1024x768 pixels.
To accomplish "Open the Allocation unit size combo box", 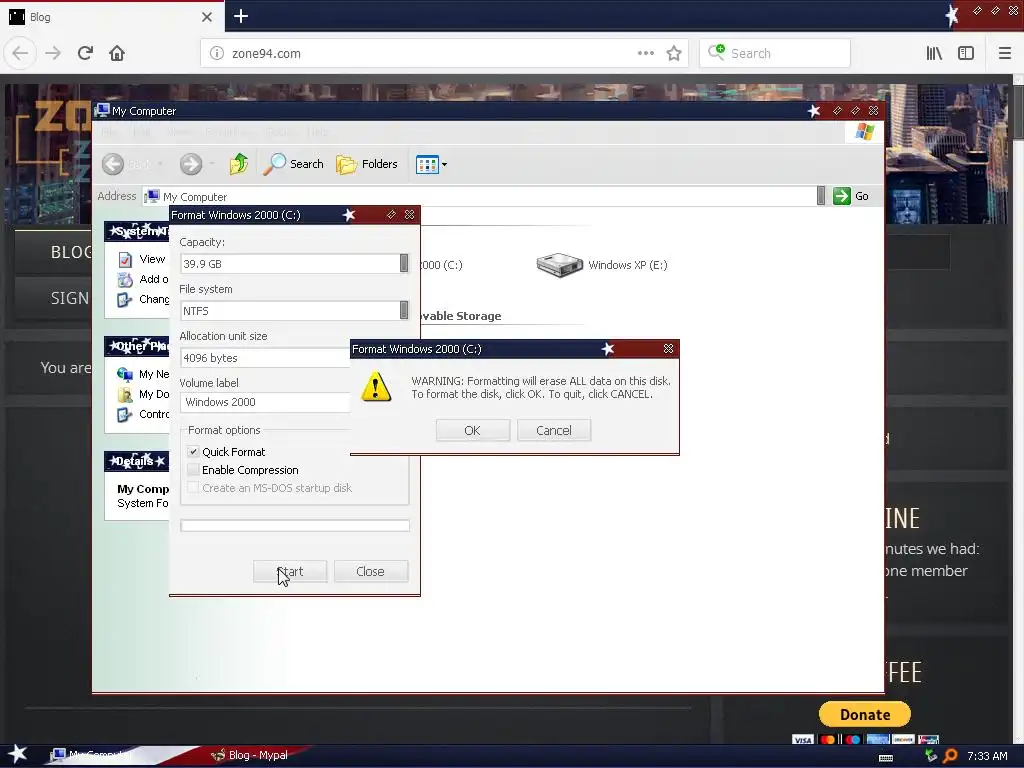I will (x=265, y=358).
